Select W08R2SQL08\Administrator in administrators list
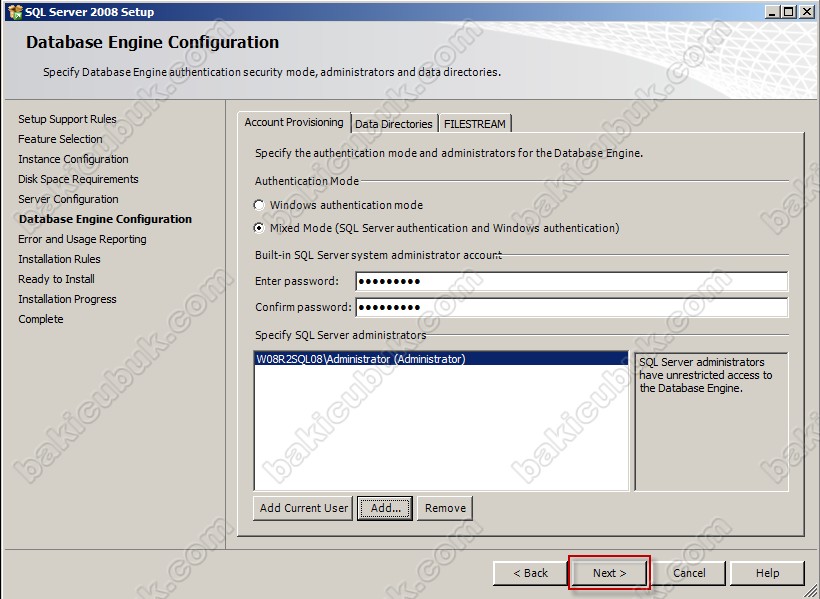Viewport: 820px width, 599px height. 441,359
